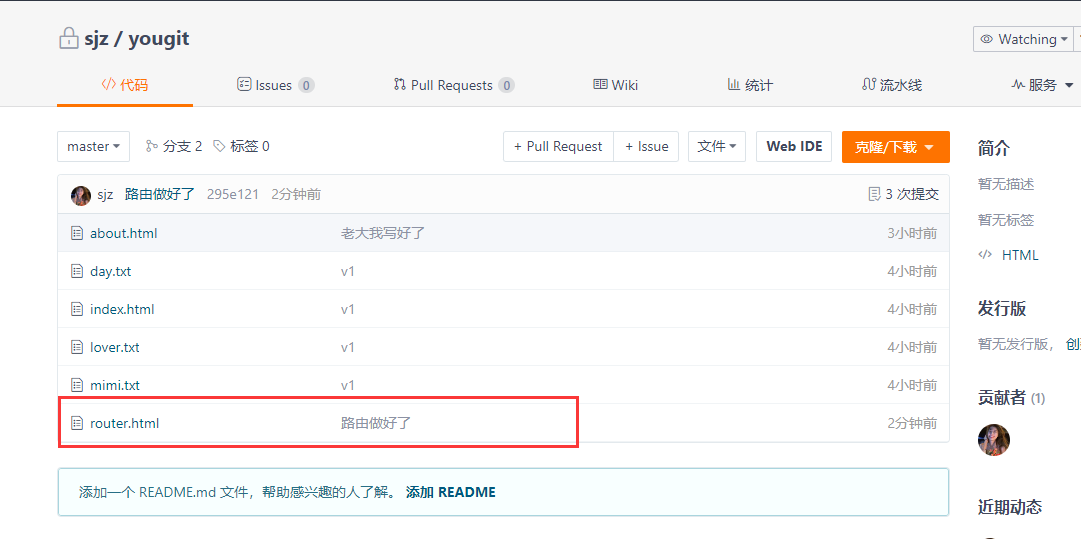Open latest commit message 路由做好了 in header
The width and height of the screenshot is (1081, 539).
(160, 194)
